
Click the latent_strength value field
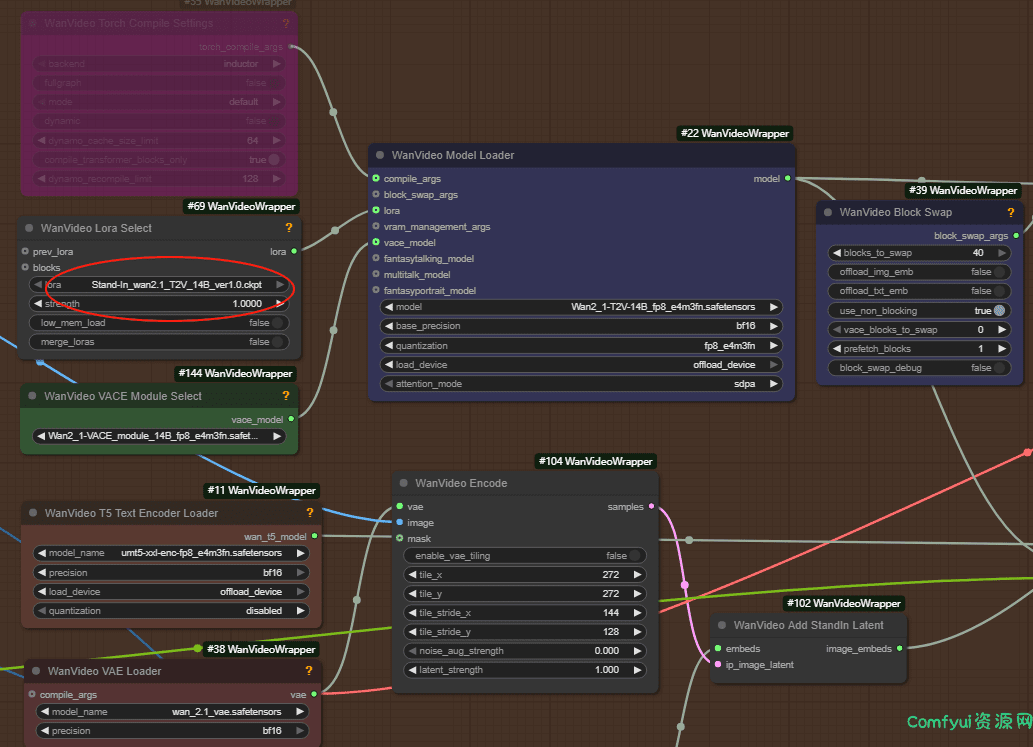(x=525, y=670)
